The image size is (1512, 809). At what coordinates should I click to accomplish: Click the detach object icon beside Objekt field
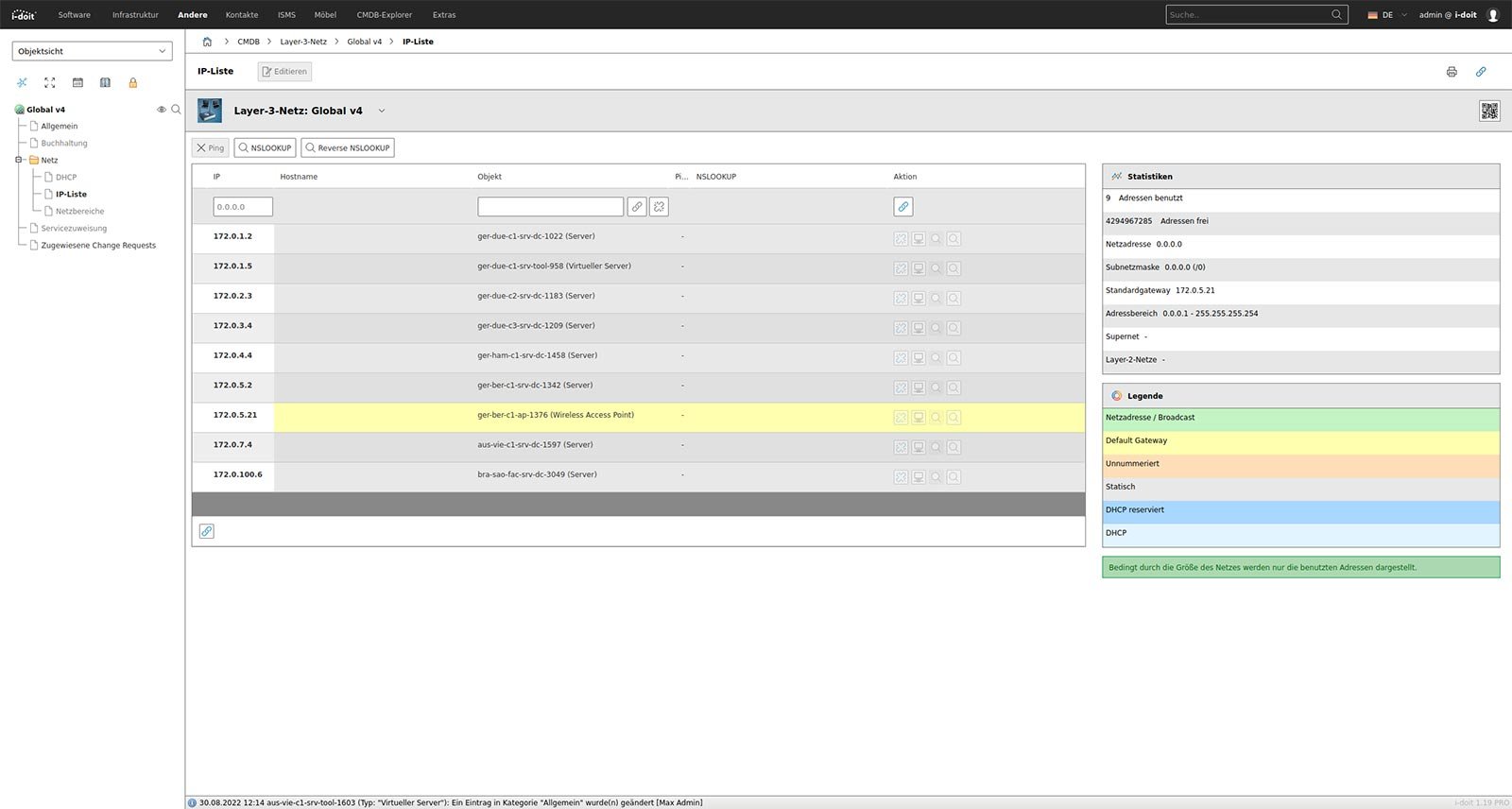[659, 207]
